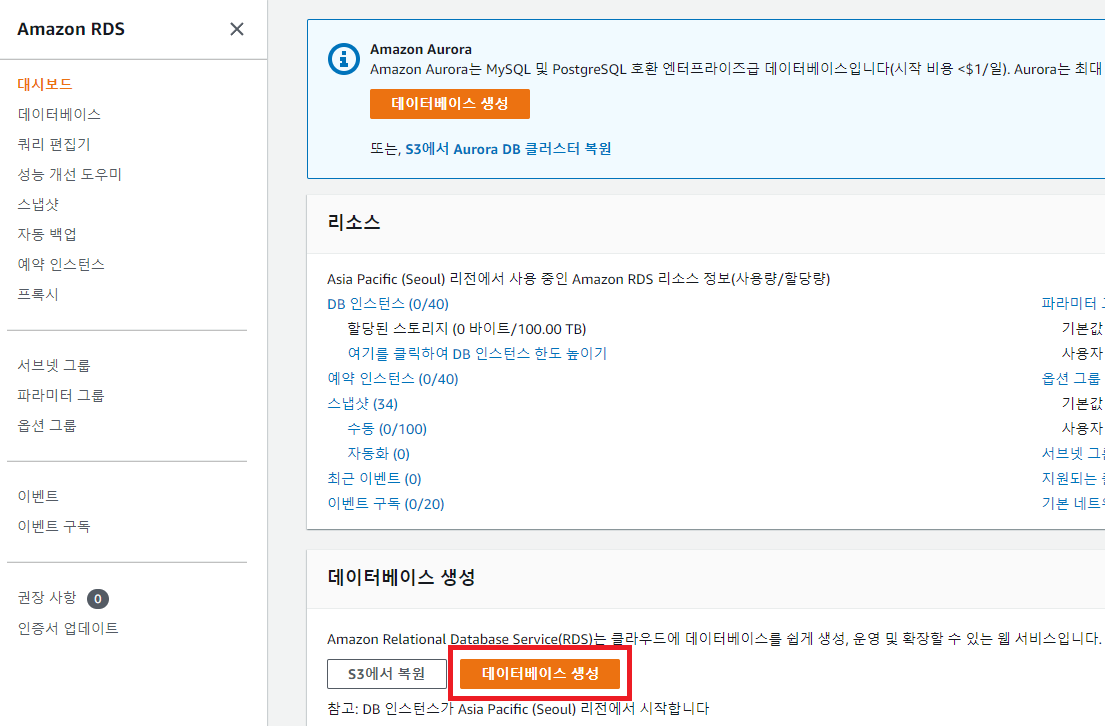The height and width of the screenshot is (726, 1105).
Task: Open 자동화 (0) snapshots link
Action: click(x=378, y=453)
